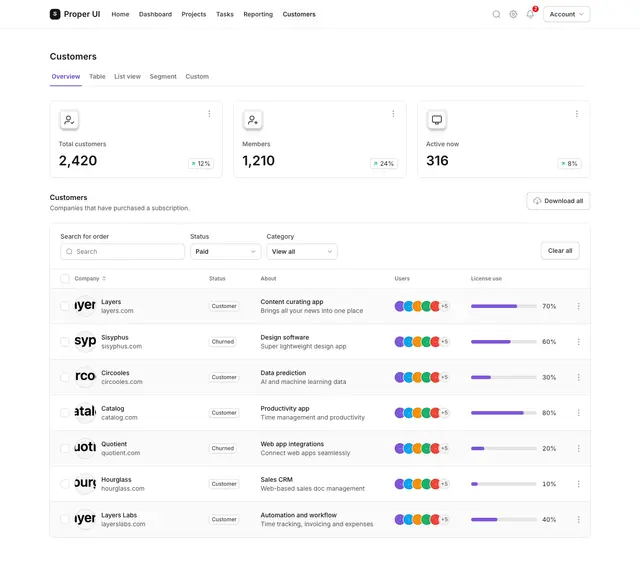Click the Catalog 80% license bar
Screen dimensions: 640x580
504,413
